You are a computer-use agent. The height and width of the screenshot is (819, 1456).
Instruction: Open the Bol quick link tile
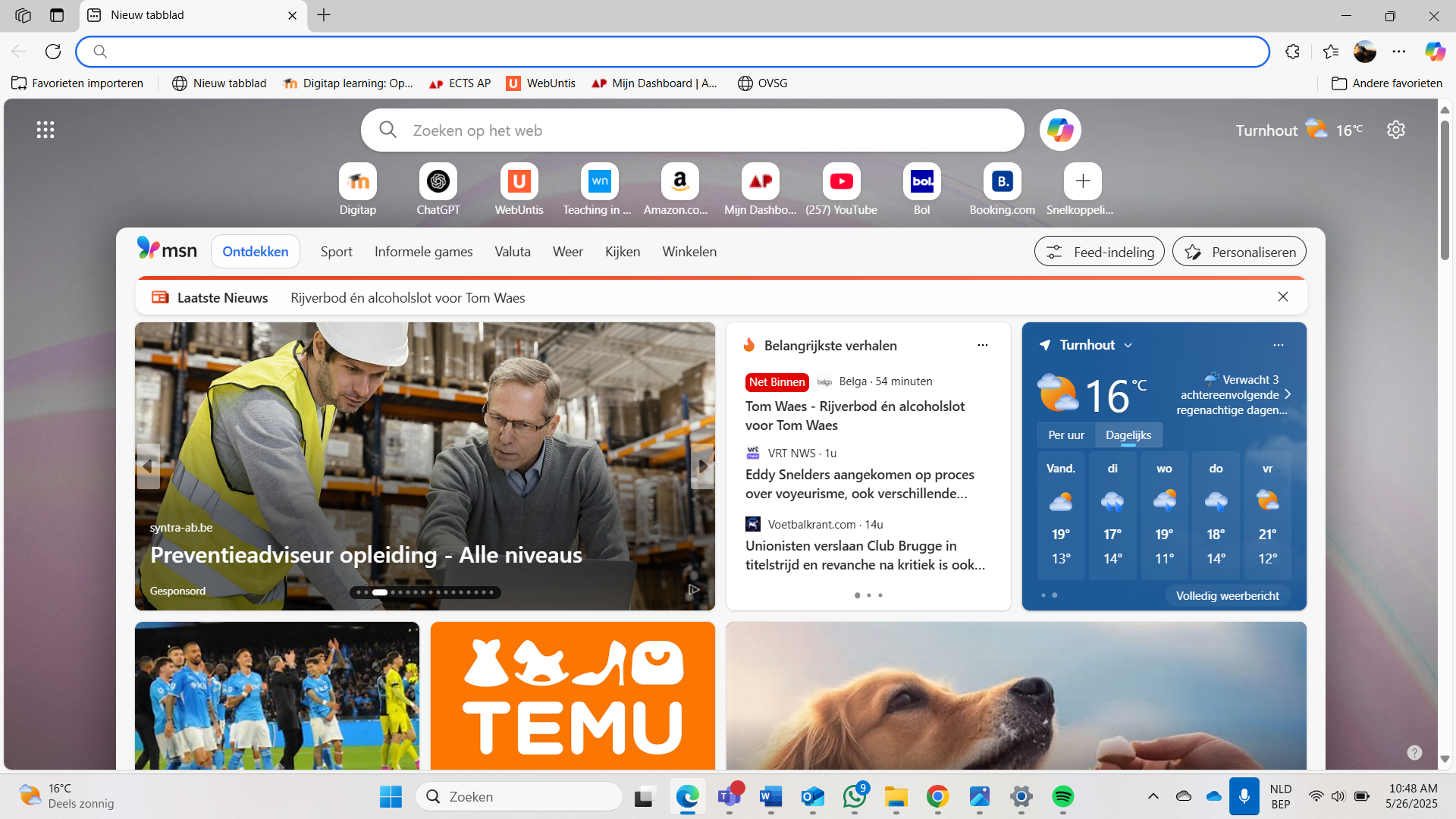click(922, 190)
